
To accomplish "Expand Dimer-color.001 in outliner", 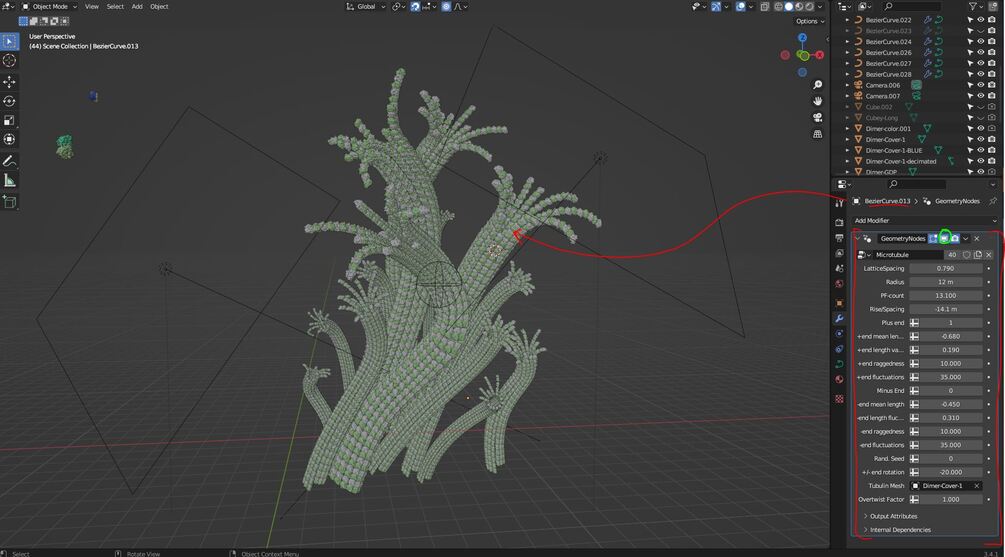I will tap(847, 128).
